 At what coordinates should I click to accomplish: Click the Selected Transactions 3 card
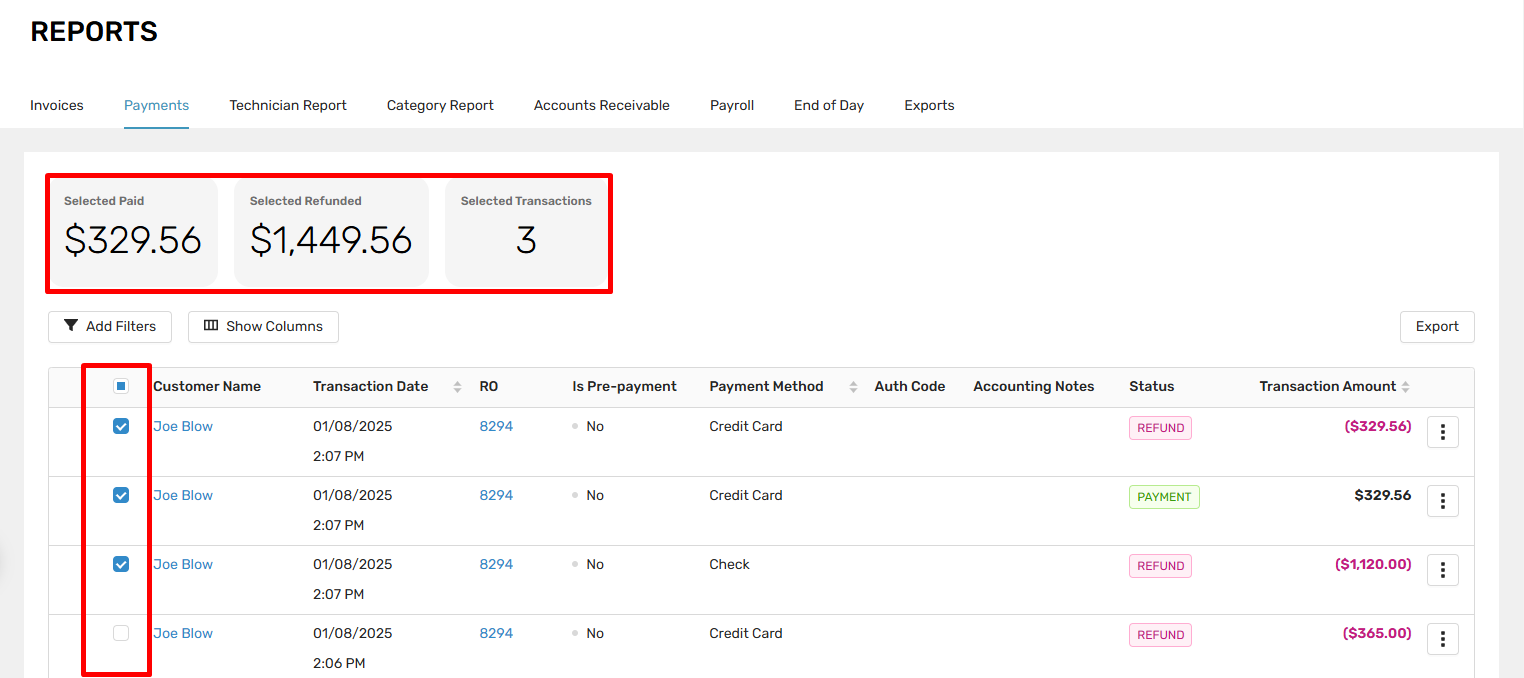pos(526,232)
